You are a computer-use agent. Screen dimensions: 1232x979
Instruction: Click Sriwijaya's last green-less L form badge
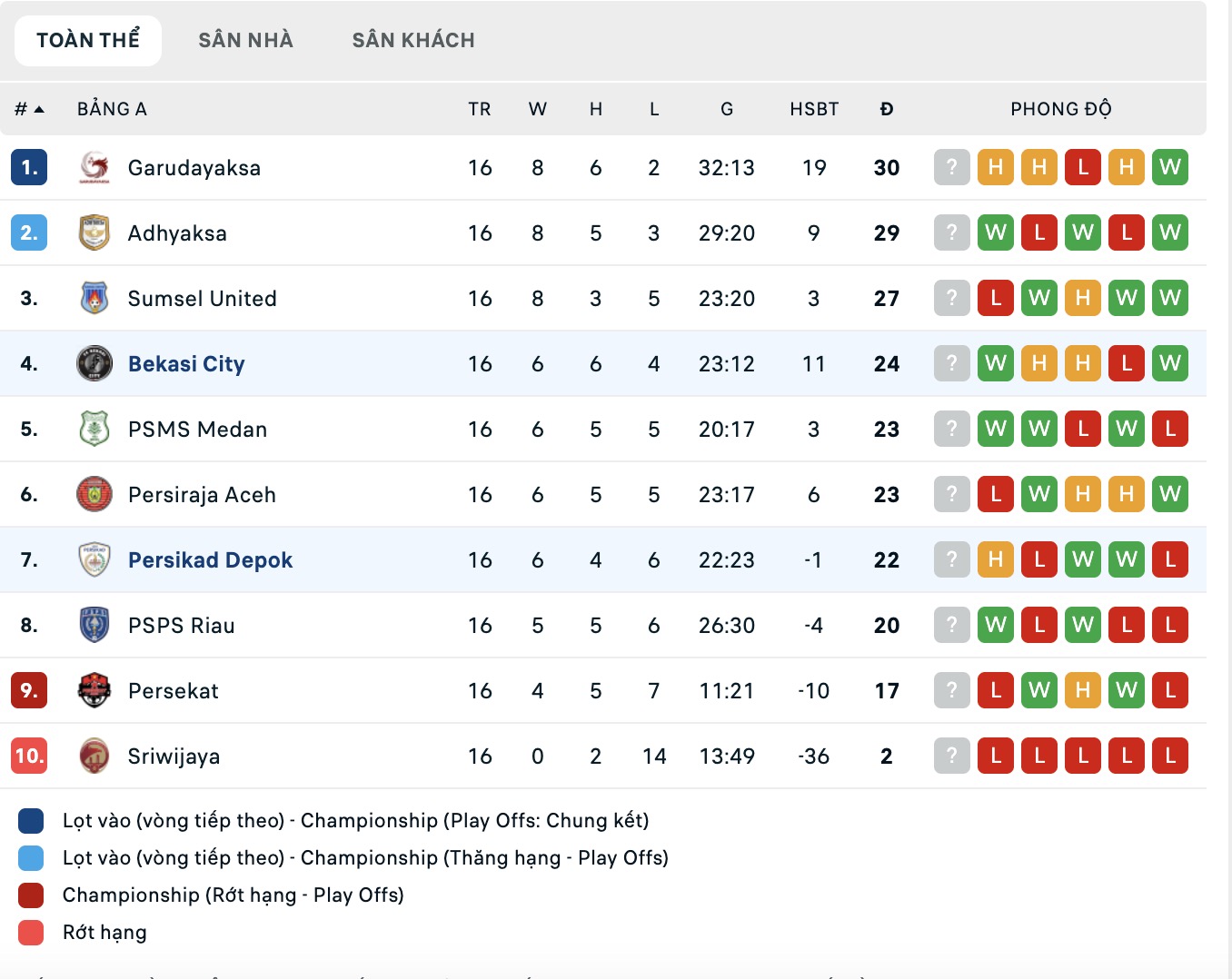pyautogui.click(x=1170, y=756)
